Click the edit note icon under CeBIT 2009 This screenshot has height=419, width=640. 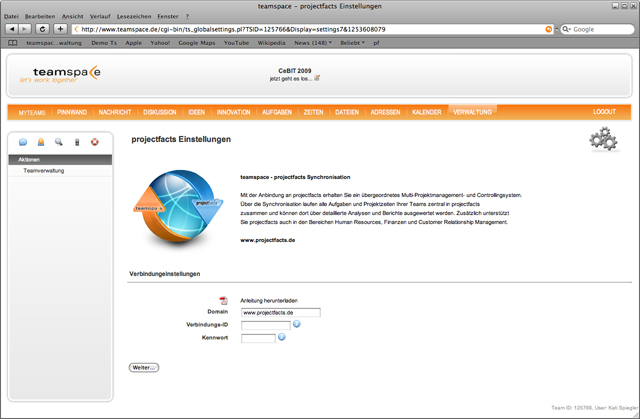coord(317,78)
